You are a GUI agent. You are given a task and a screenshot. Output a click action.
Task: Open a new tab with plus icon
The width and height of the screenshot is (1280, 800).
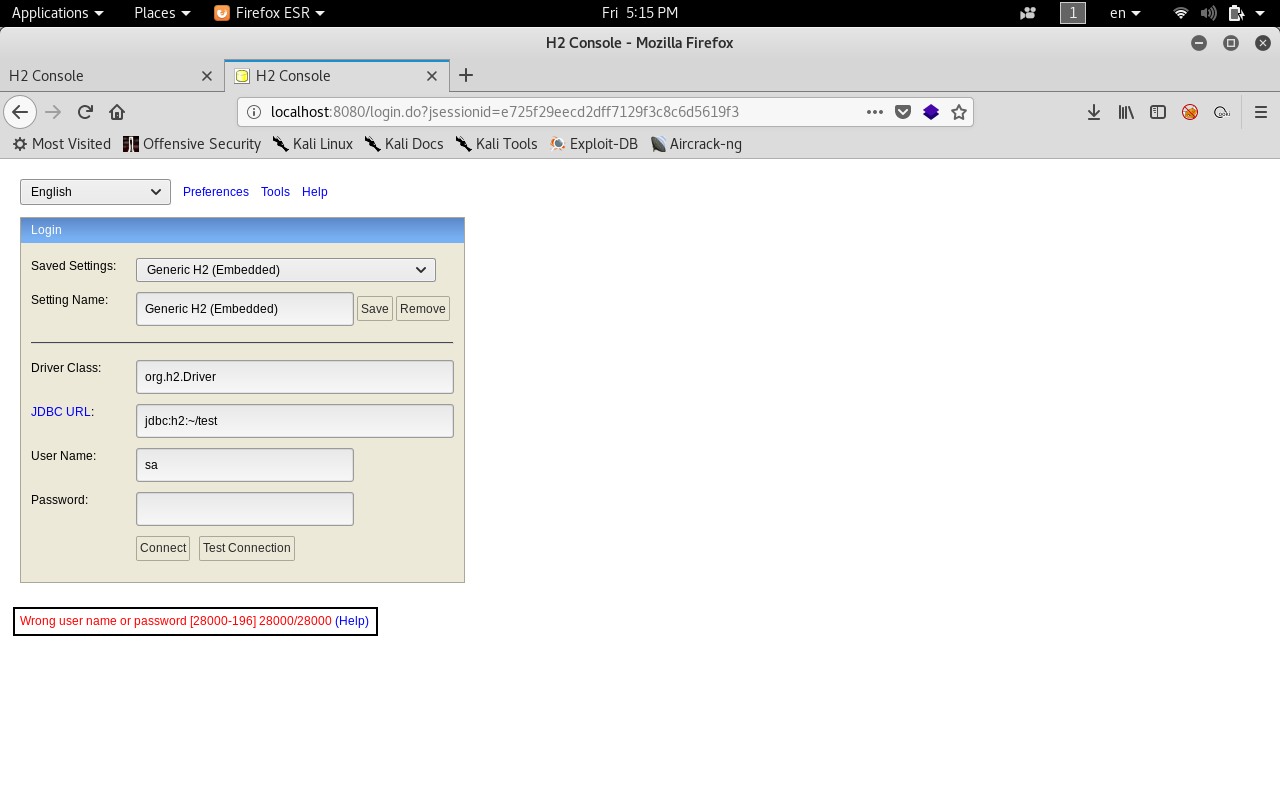point(466,76)
